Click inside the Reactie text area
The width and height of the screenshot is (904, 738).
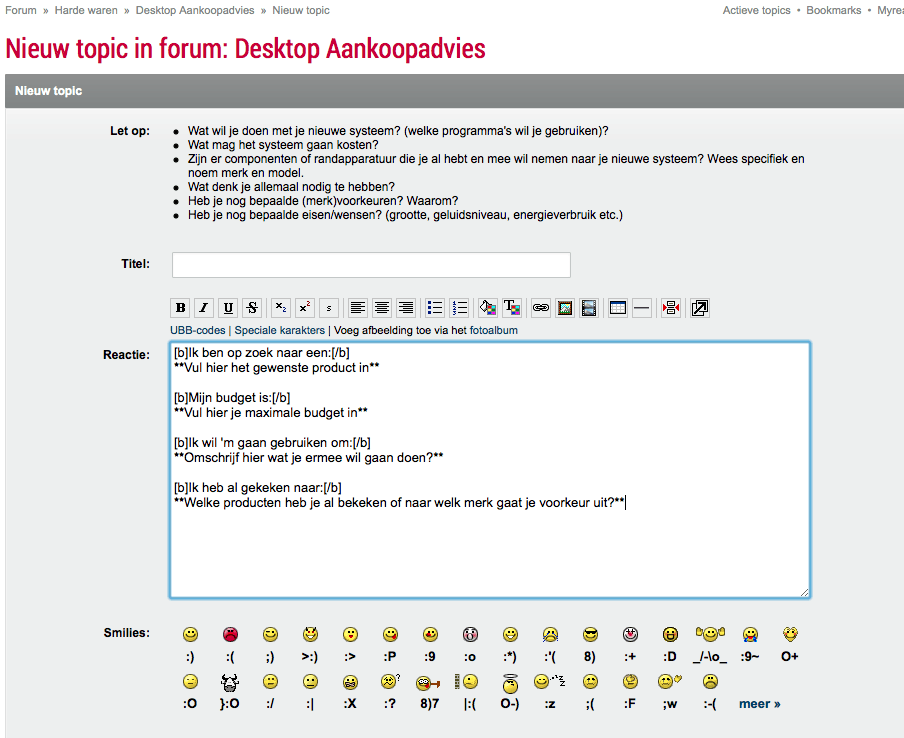point(490,470)
